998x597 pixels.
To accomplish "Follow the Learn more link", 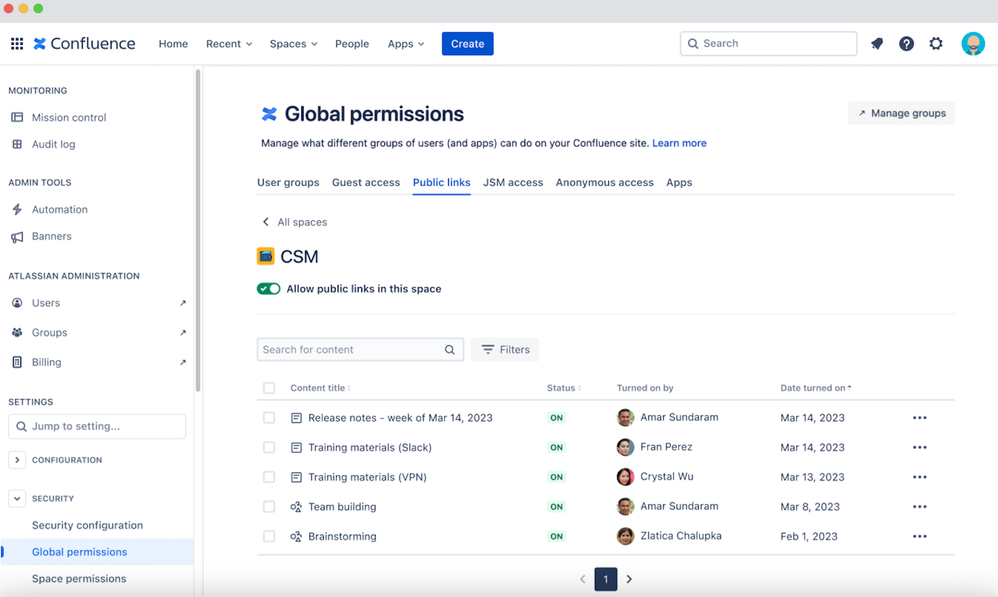I will (x=679, y=143).
